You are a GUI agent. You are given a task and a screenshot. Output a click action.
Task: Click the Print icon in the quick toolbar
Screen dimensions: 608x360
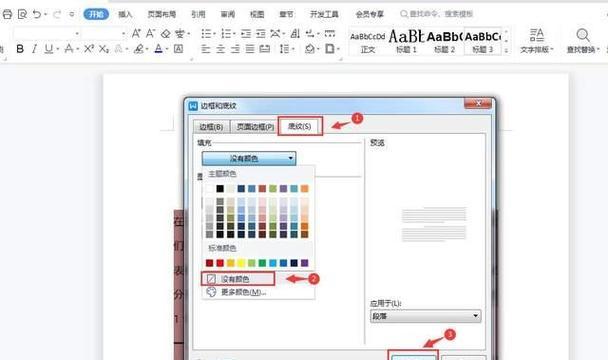(x=7, y=14)
